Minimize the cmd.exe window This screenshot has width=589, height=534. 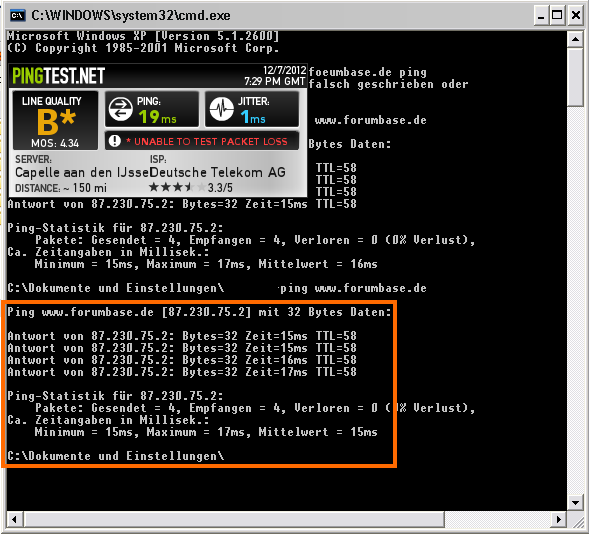click(541, 15)
